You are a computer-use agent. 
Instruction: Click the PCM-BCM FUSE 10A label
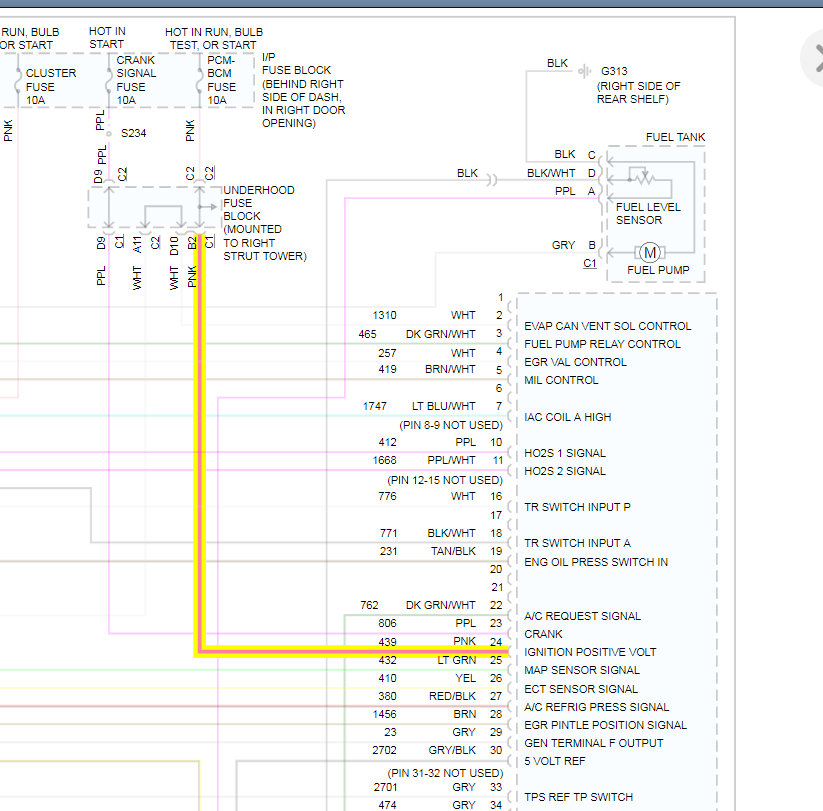click(x=221, y=80)
